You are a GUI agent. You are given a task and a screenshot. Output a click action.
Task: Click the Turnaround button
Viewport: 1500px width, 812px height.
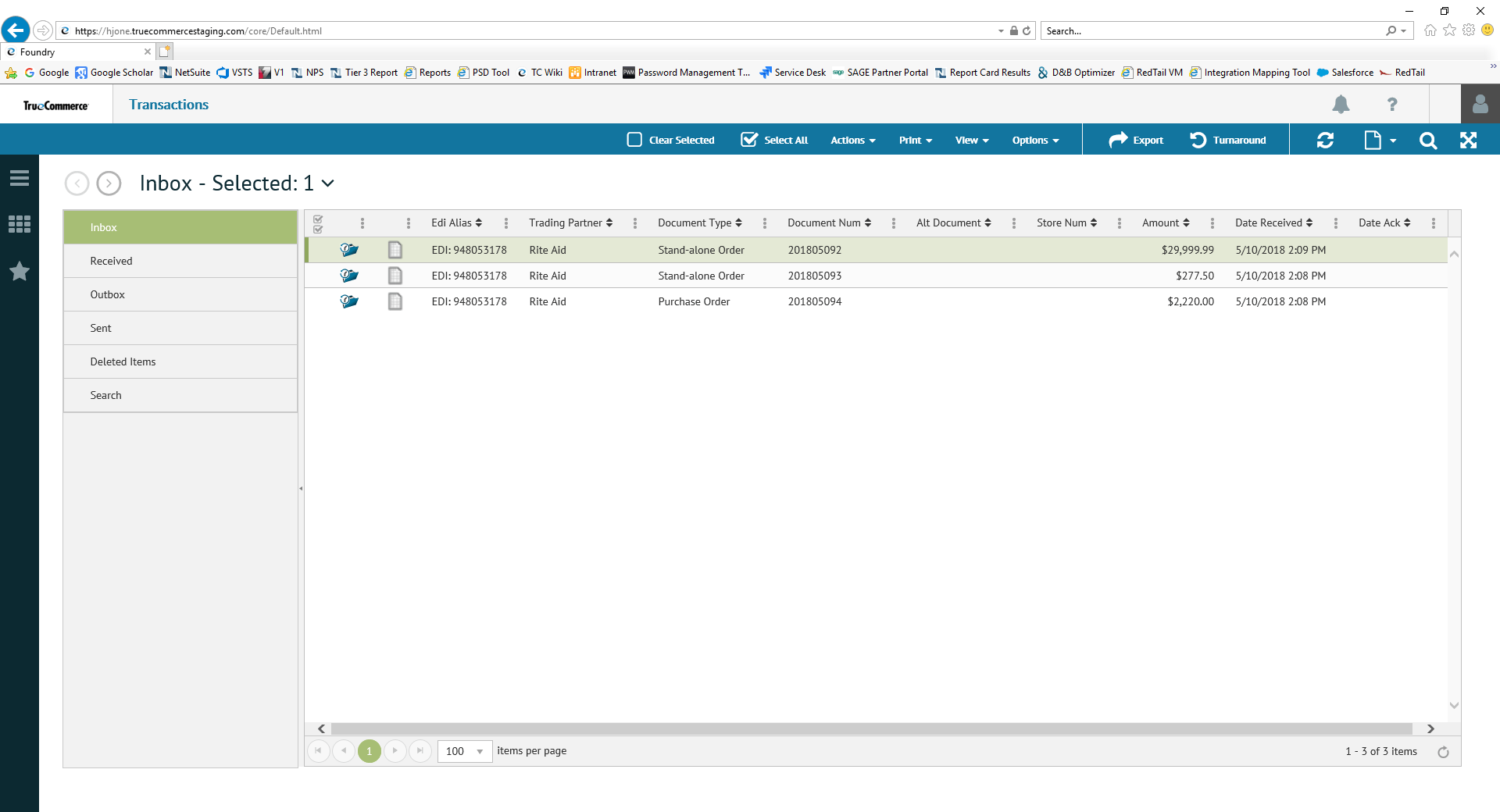click(x=1227, y=141)
